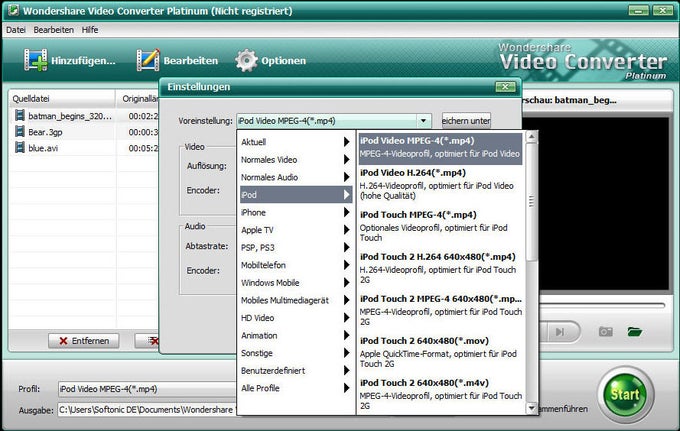This screenshot has height=431, width=680.
Task: Choose iPod Touch 2 H.264 640x480(*.mp4)
Action: pyautogui.click(x=441, y=268)
